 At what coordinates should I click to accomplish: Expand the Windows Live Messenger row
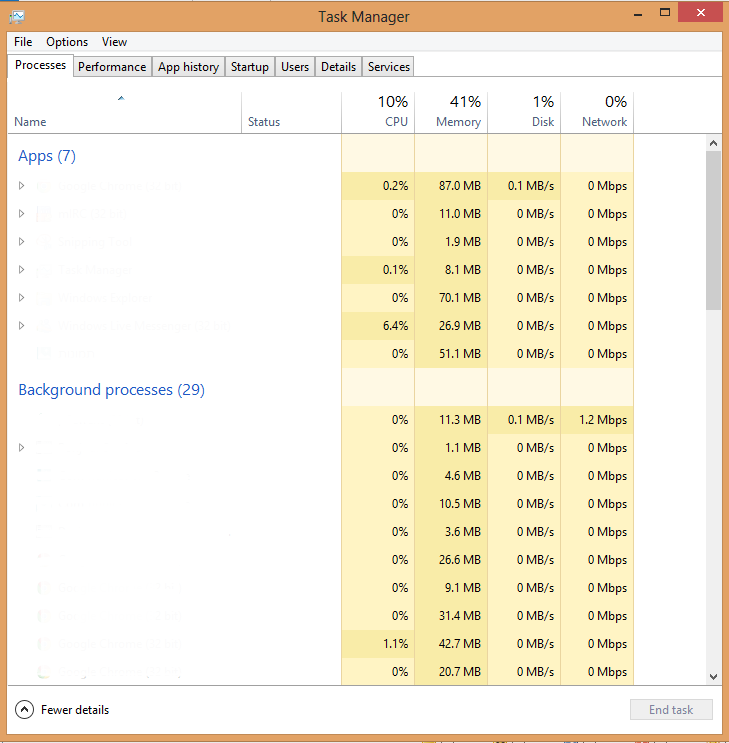point(22,326)
